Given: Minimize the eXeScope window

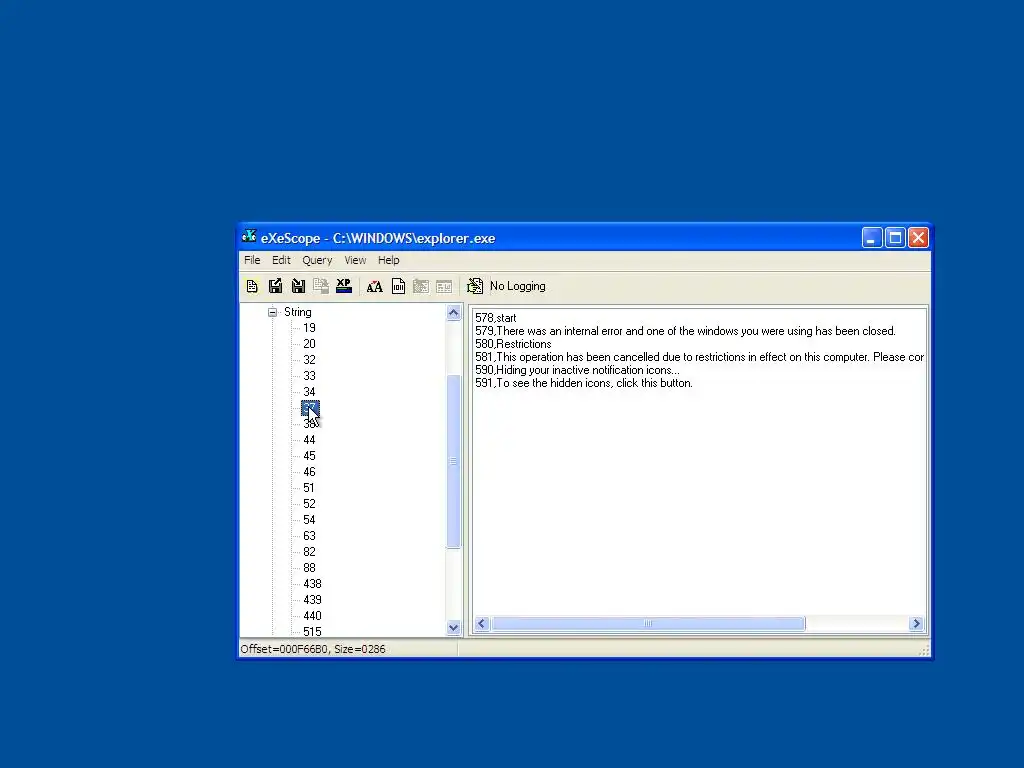Looking at the screenshot, I should [872, 238].
